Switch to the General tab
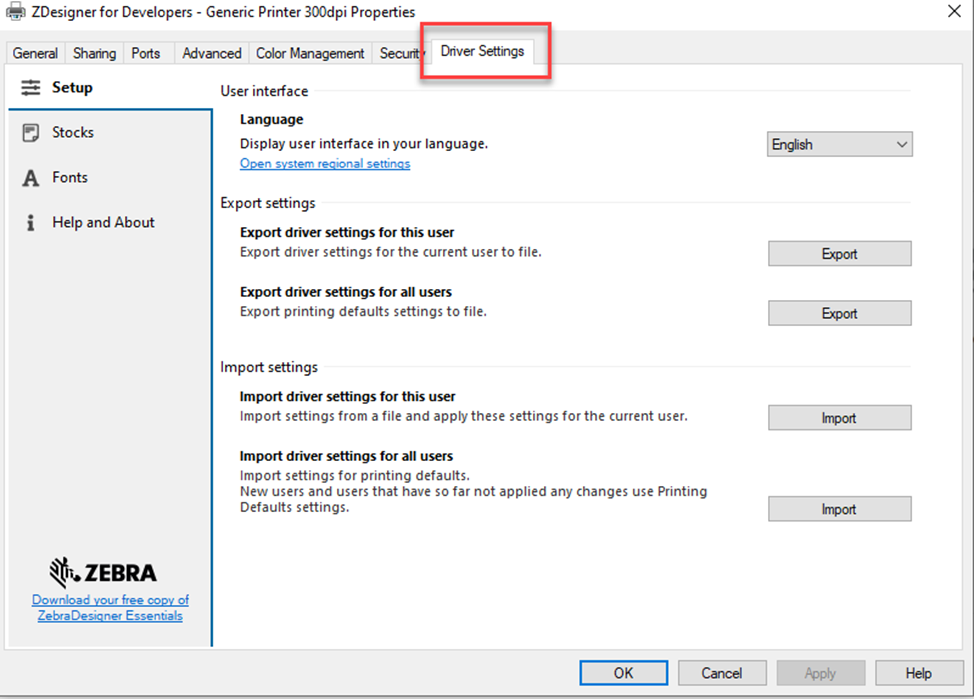This screenshot has width=974, height=699. click(35, 53)
